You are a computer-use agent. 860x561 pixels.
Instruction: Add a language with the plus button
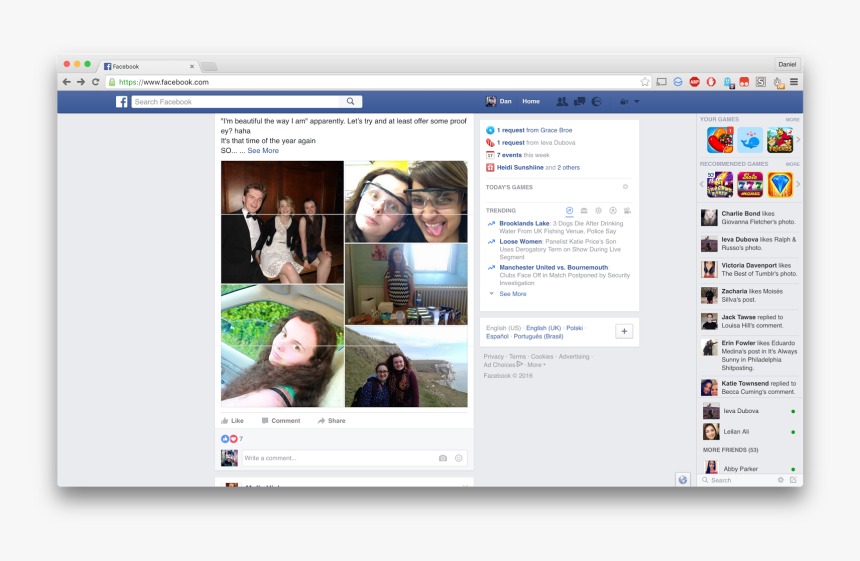pos(624,331)
